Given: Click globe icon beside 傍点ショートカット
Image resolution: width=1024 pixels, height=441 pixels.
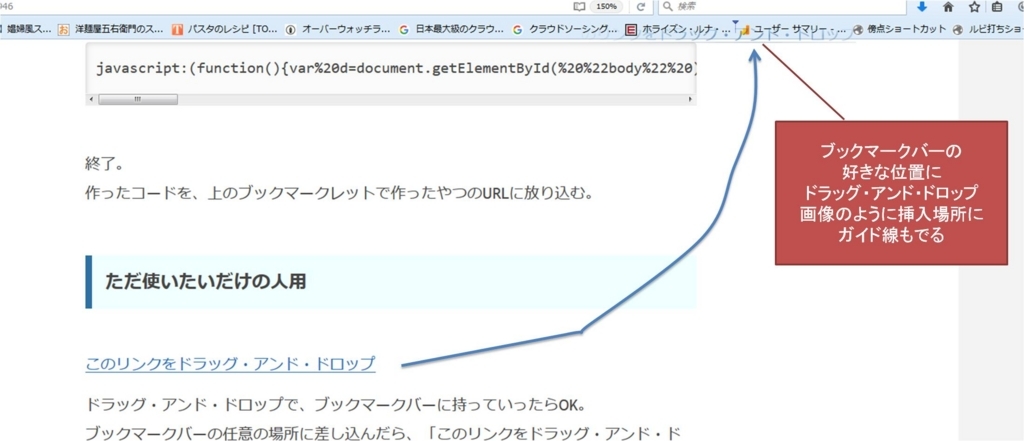Looking at the screenshot, I should click(x=858, y=29).
